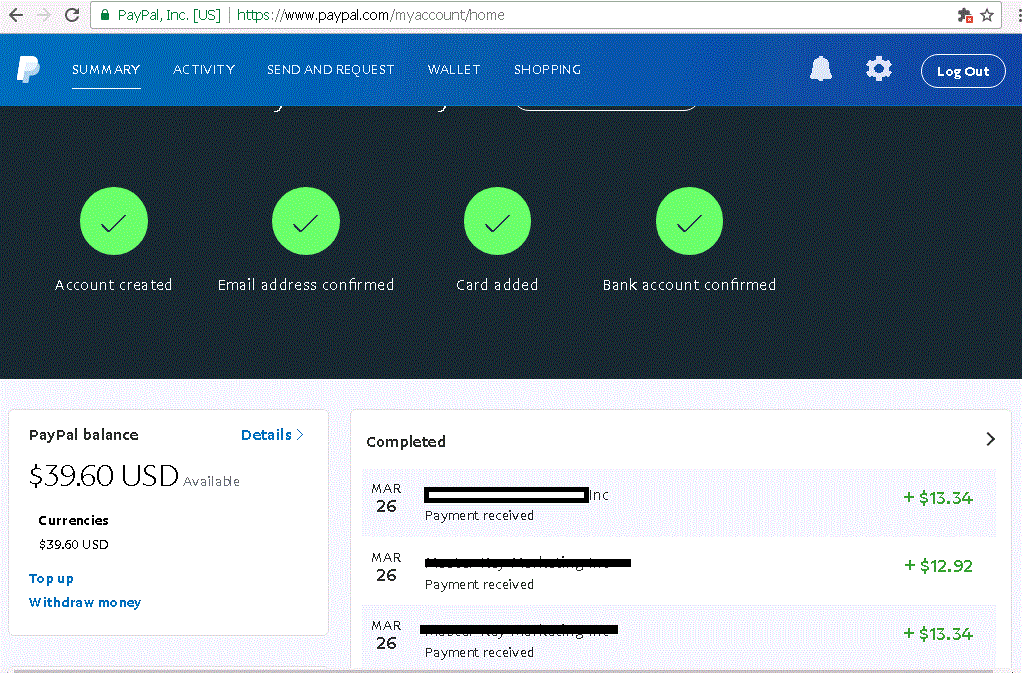Open Send and Request tab
1022x673 pixels.
(330, 70)
